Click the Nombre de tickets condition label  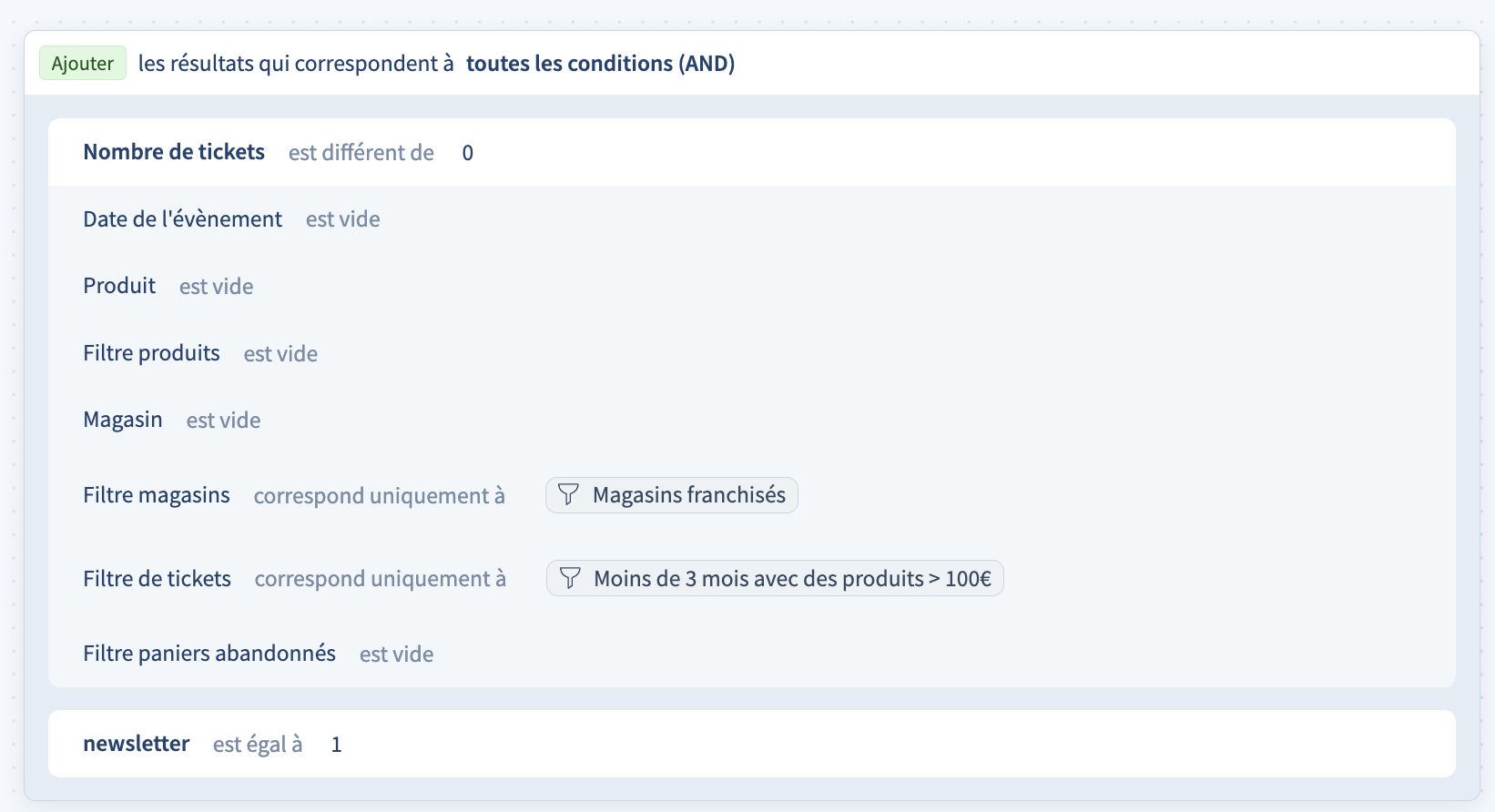click(x=174, y=152)
